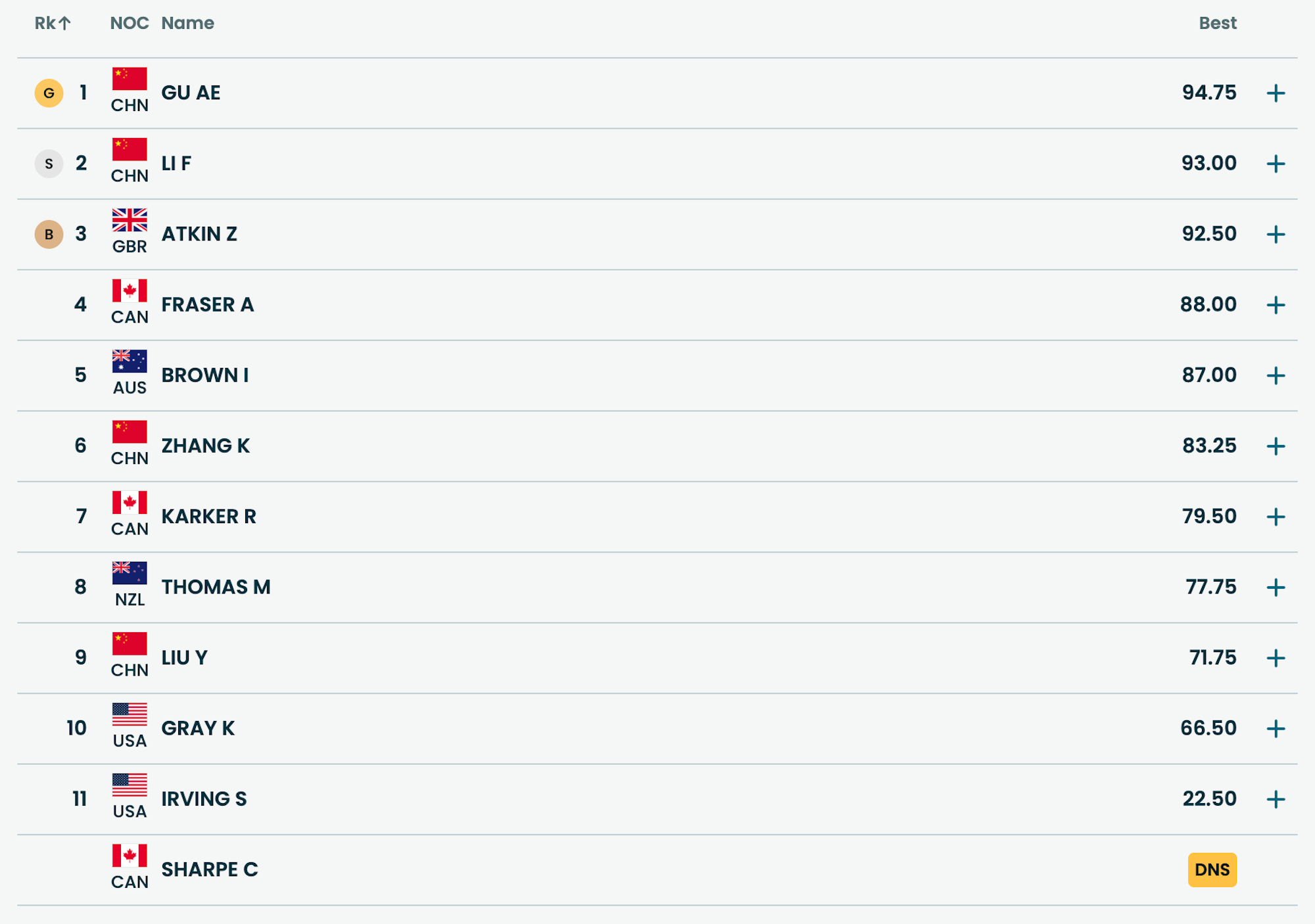Click Australian flag beside BROWN I

130,361
